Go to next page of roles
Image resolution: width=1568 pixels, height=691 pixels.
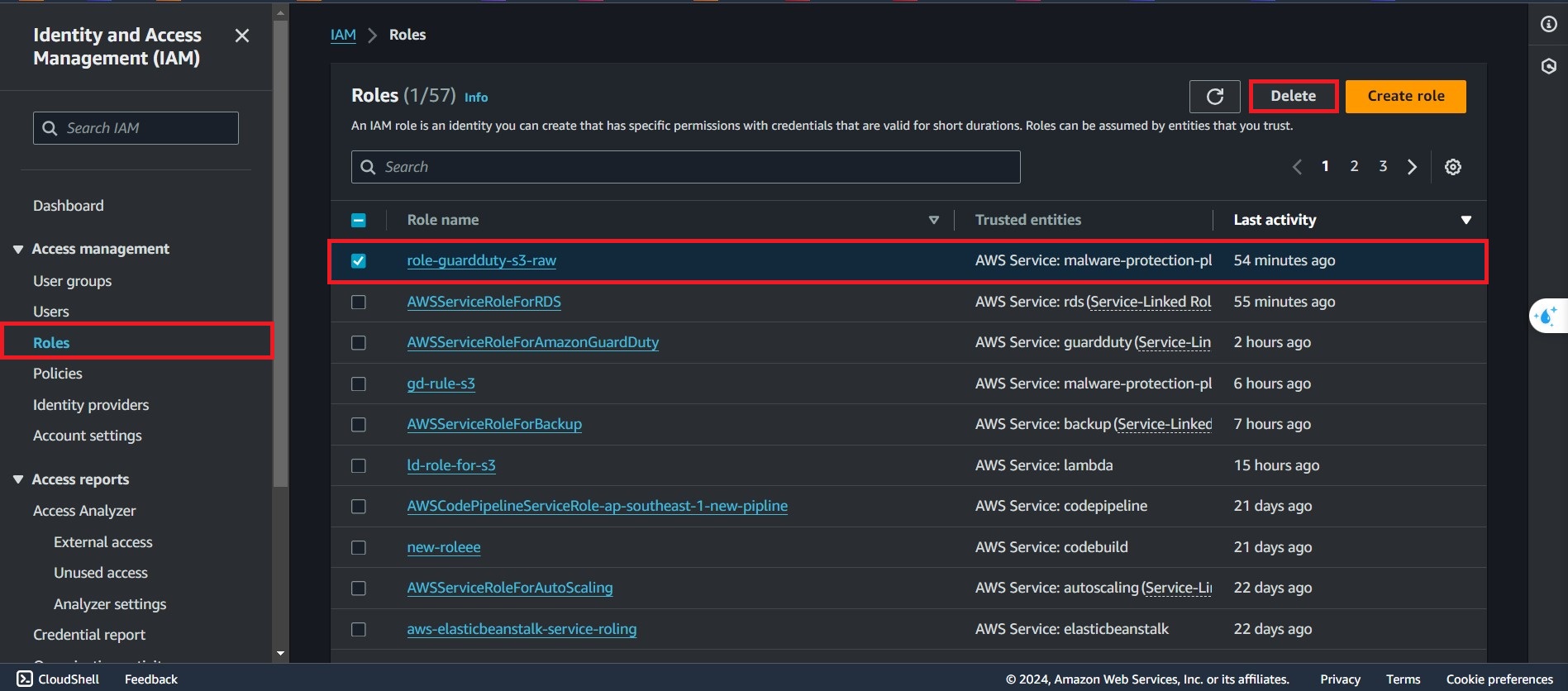1412,167
